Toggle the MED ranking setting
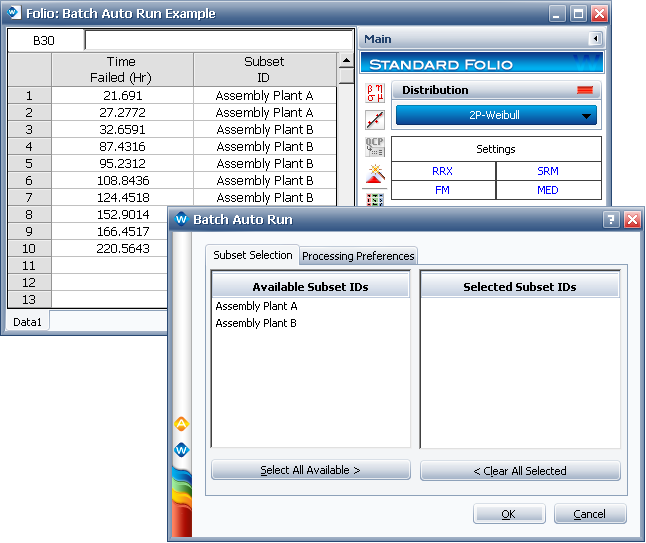The image size is (646, 543). pos(548,190)
